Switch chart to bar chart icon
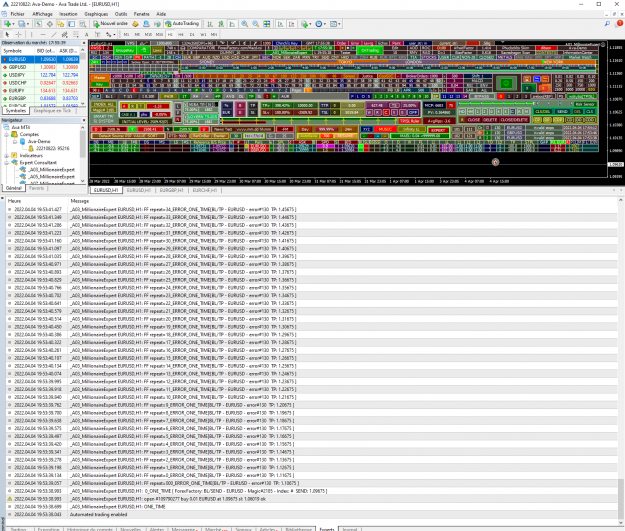The image size is (625, 531). [210, 24]
